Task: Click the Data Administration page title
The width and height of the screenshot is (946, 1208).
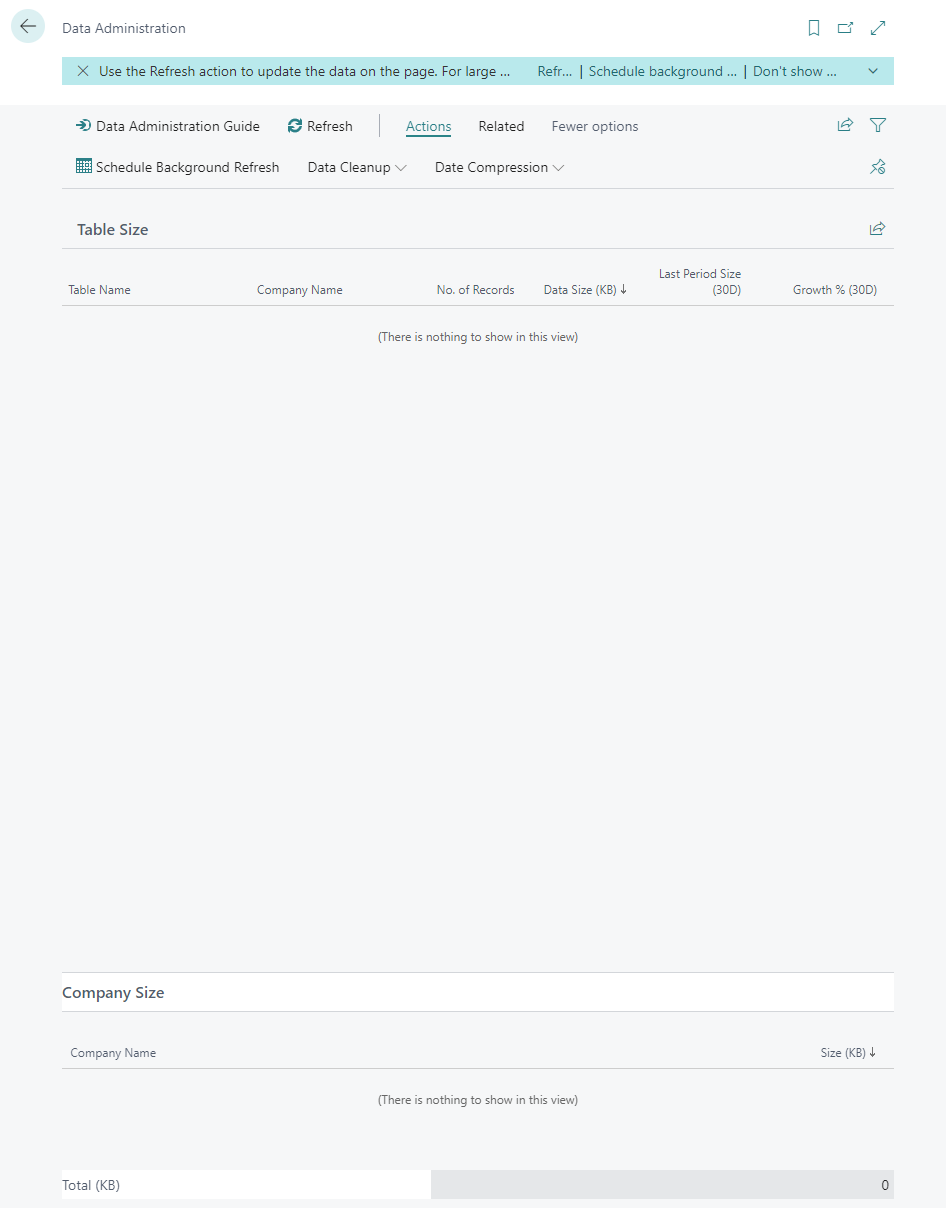Action: pos(124,28)
